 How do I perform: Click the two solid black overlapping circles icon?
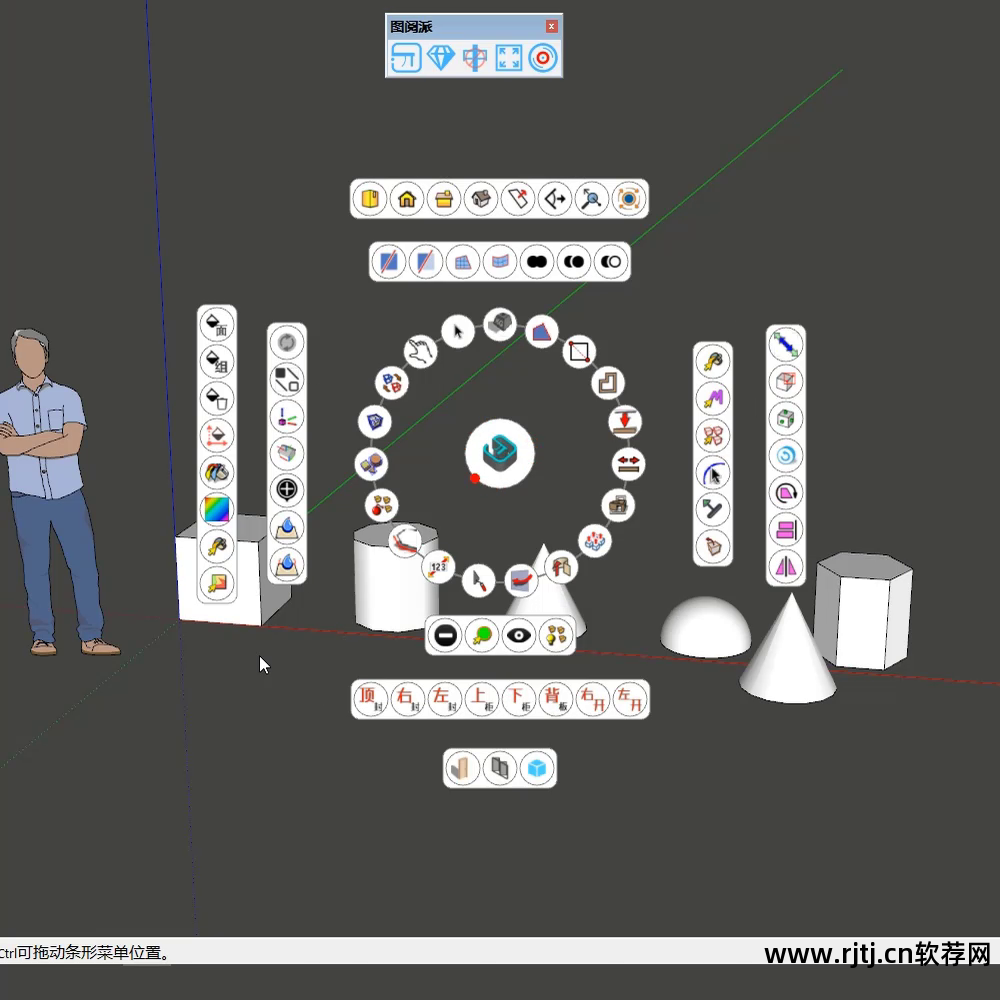tap(537, 262)
